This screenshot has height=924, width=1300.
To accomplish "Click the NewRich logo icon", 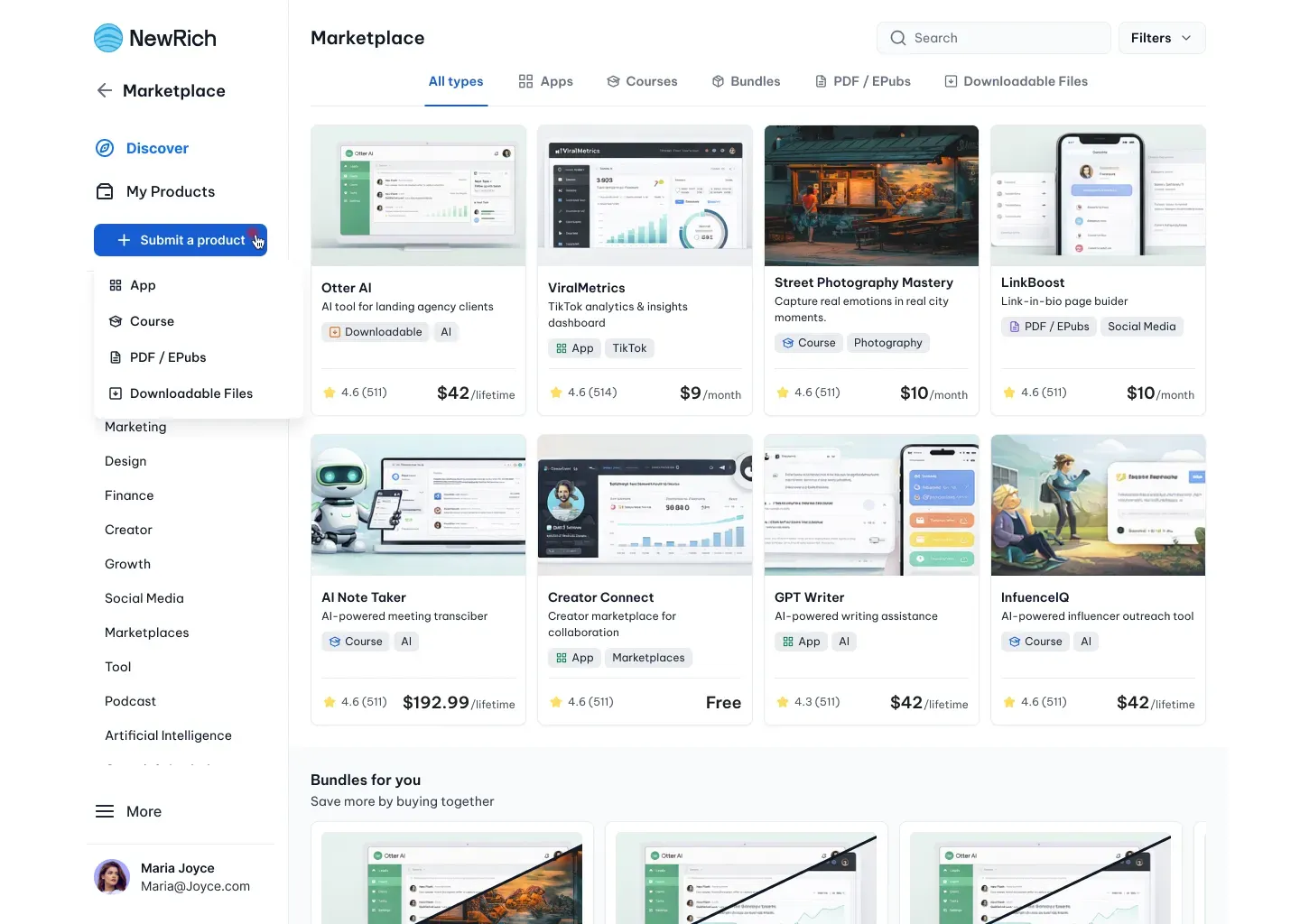I will (108, 38).
